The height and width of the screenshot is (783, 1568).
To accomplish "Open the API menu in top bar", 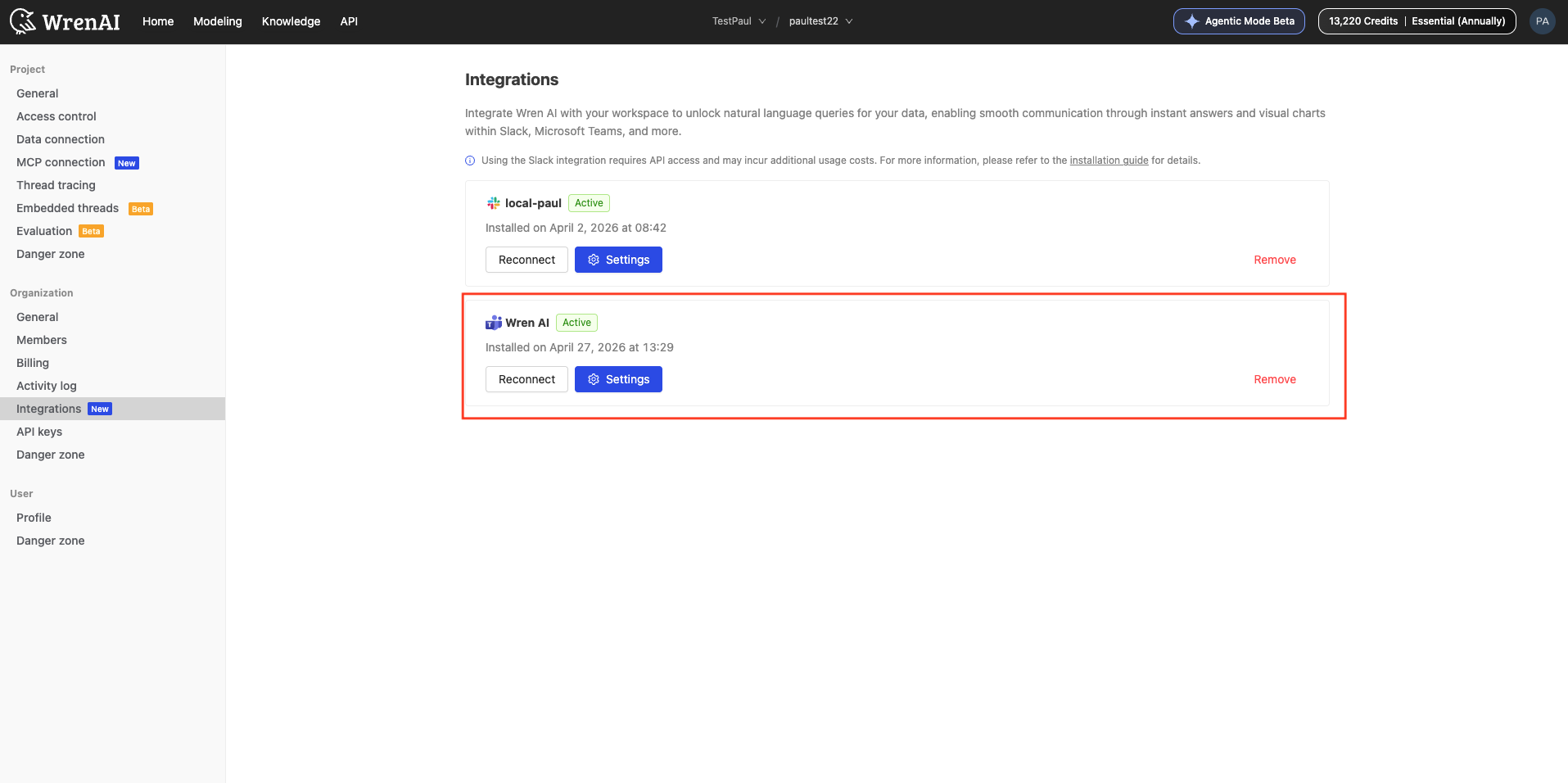I will (349, 21).
